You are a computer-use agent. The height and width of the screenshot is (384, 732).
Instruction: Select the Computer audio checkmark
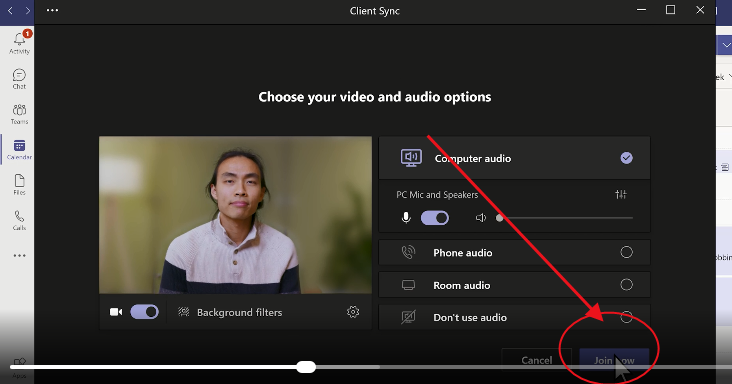[x=626, y=158]
